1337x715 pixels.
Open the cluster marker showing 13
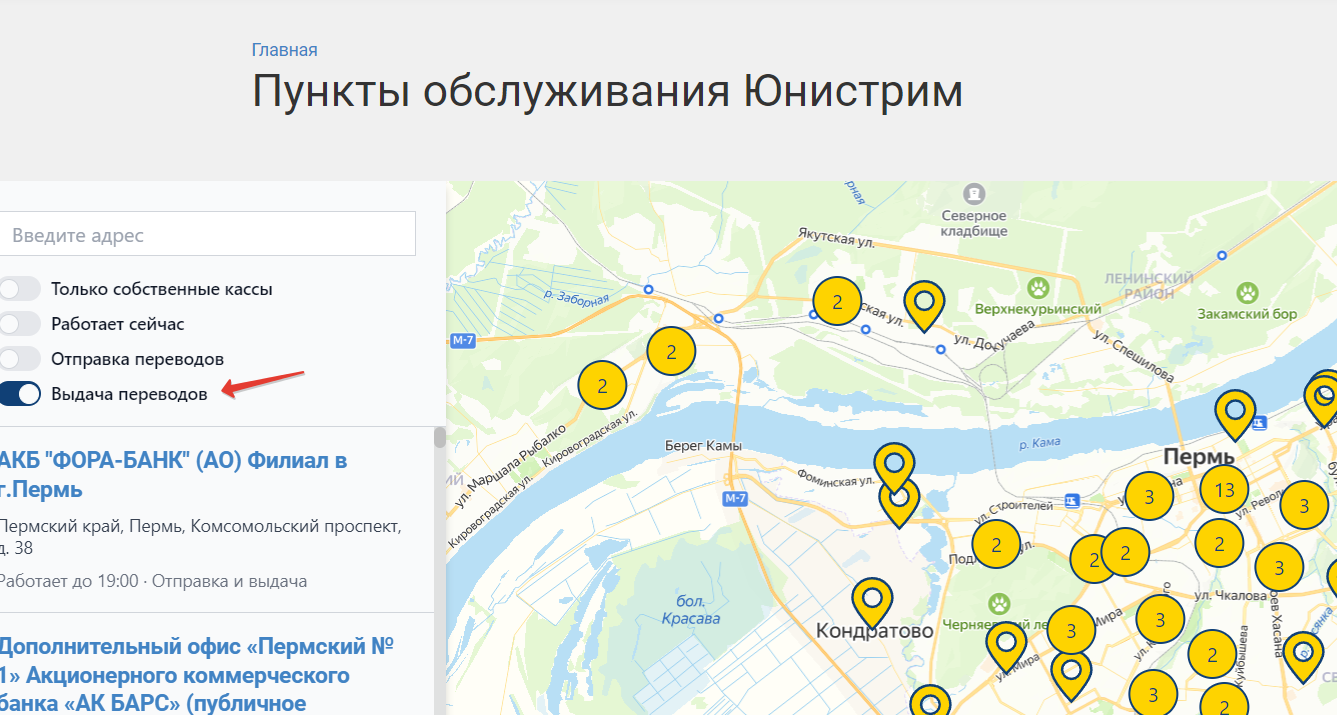(1224, 490)
